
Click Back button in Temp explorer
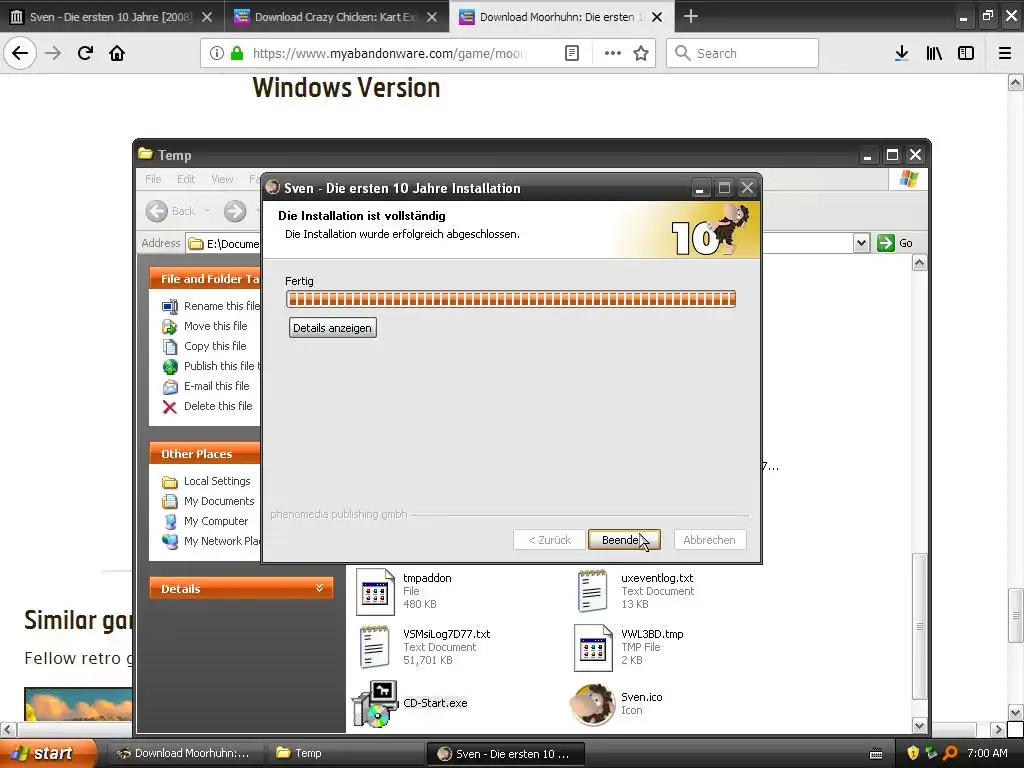point(171,211)
